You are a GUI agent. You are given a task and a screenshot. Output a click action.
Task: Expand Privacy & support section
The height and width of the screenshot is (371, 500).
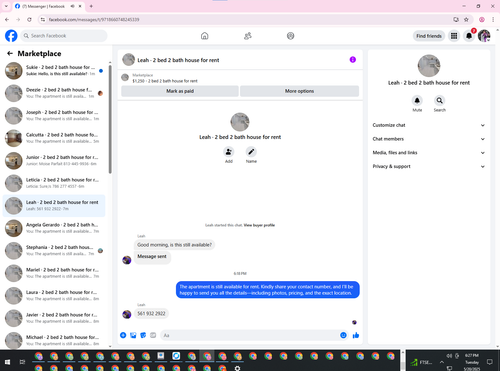429,166
